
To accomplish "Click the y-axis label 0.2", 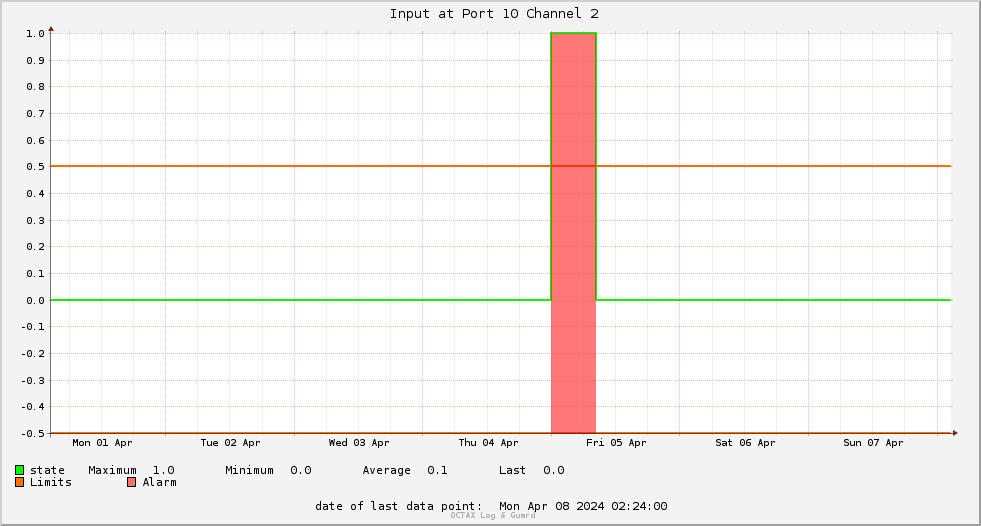I will click(x=35, y=247).
